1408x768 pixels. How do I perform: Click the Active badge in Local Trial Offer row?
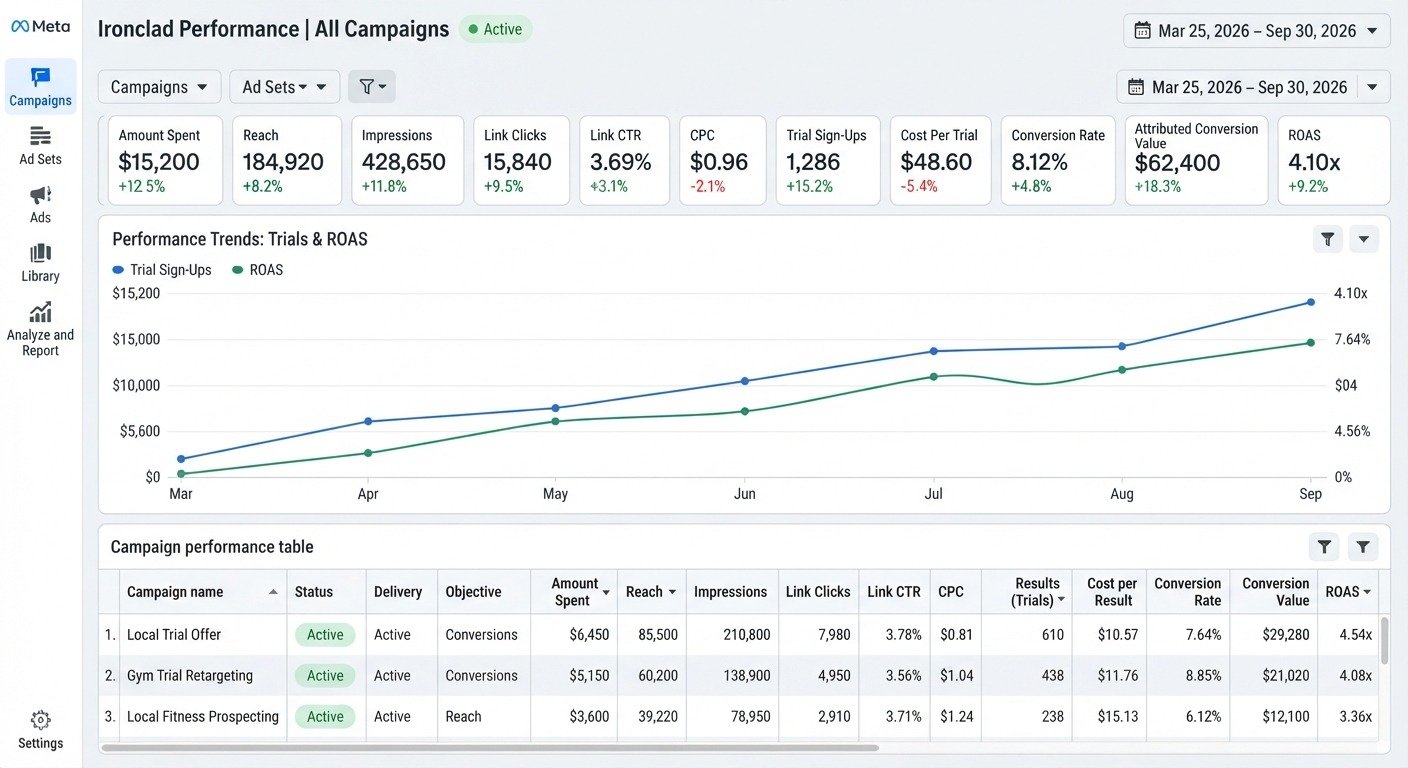click(x=325, y=635)
